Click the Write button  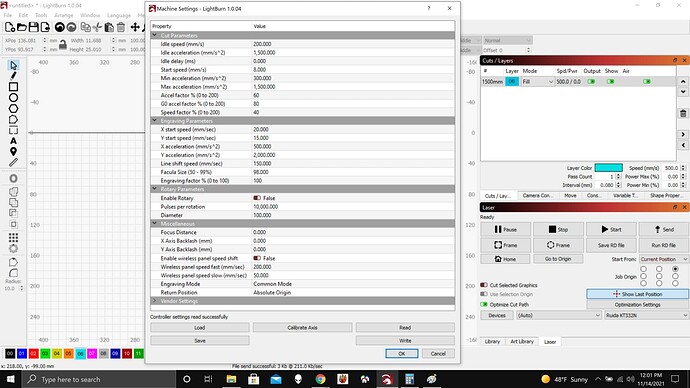tap(405, 340)
